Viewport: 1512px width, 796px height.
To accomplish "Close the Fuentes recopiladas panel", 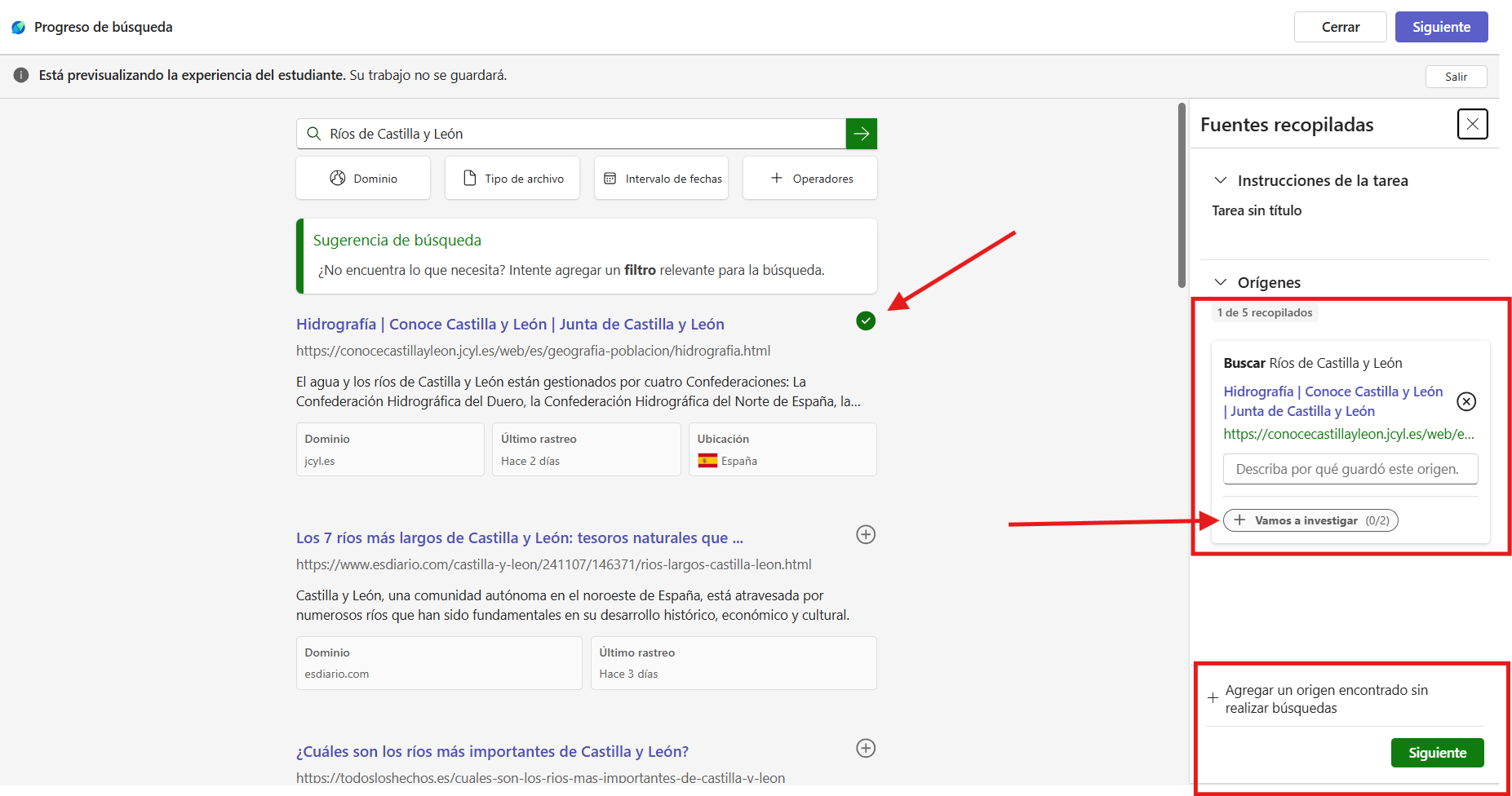I will pyautogui.click(x=1473, y=124).
